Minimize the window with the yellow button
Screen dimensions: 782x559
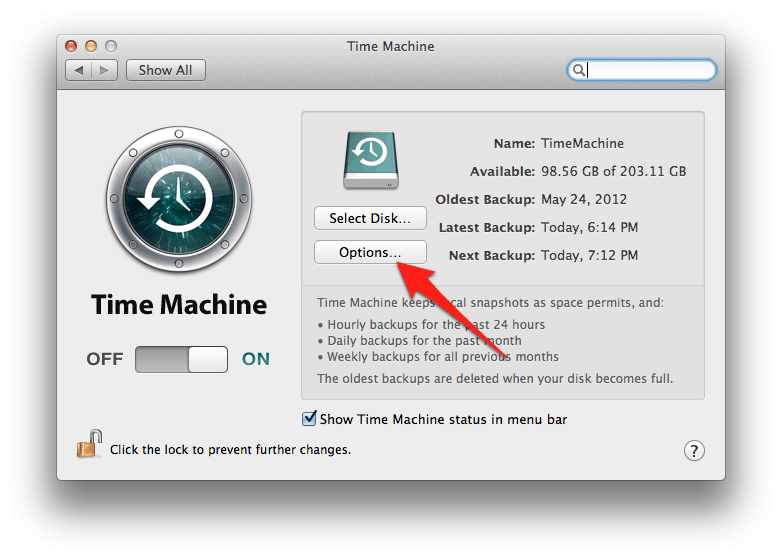(91, 46)
